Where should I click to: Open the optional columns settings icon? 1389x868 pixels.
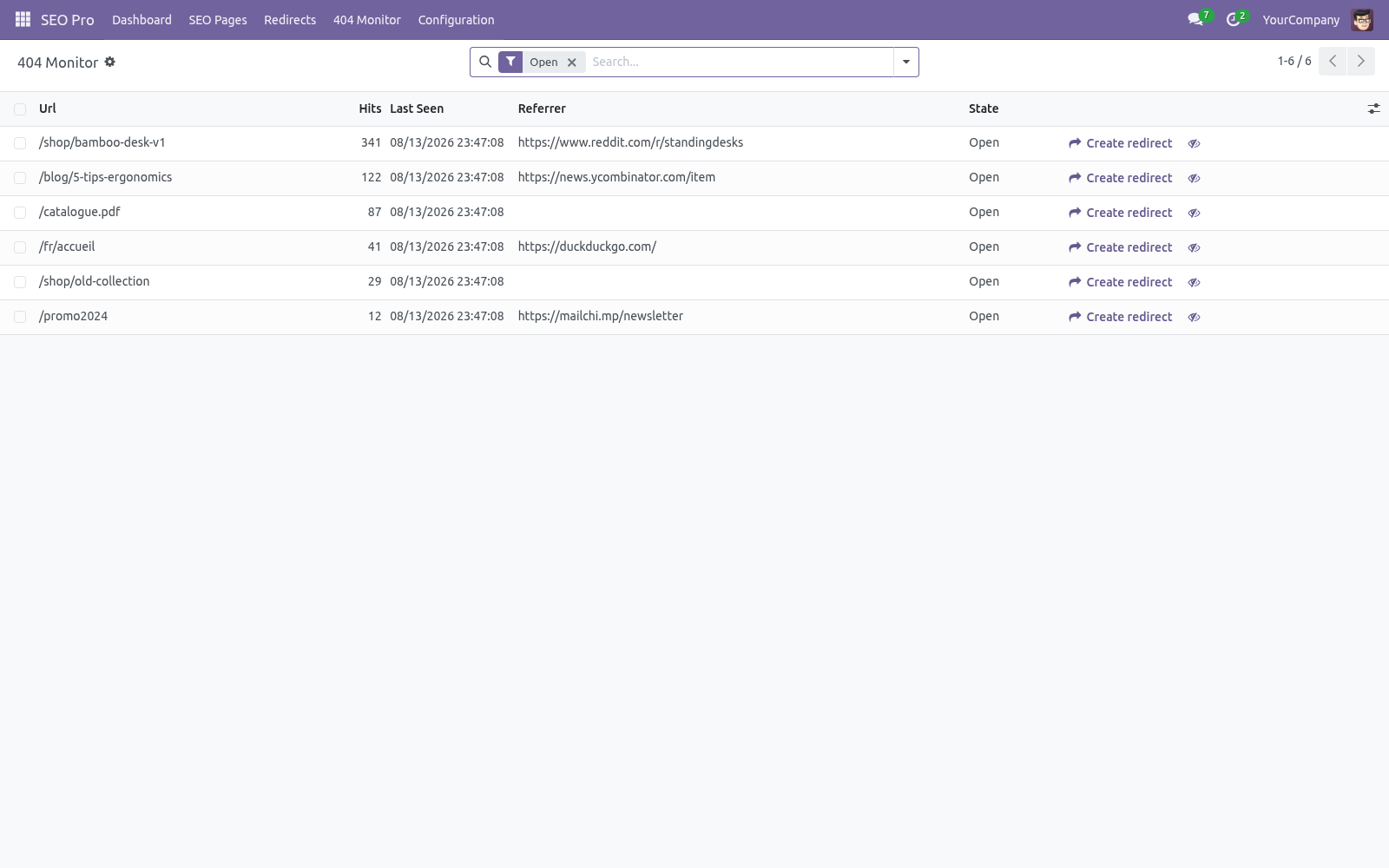[x=1373, y=108]
